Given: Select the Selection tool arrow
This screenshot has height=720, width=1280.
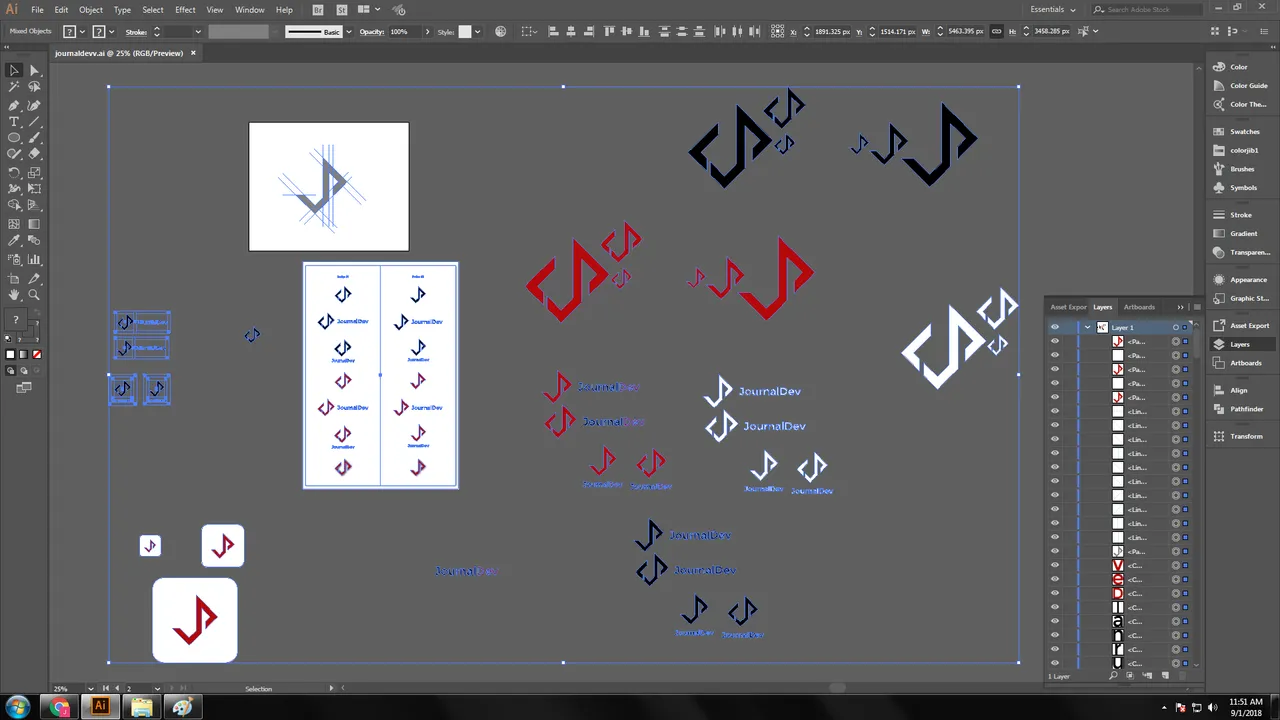Looking at the screenshot, I should click(14, 70).
